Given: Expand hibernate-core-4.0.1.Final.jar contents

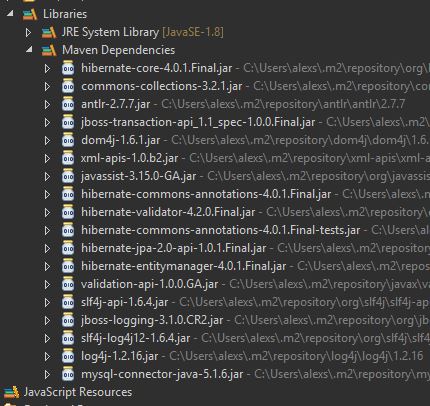Looking at the screenshot, I should click(x=47, y=68).
